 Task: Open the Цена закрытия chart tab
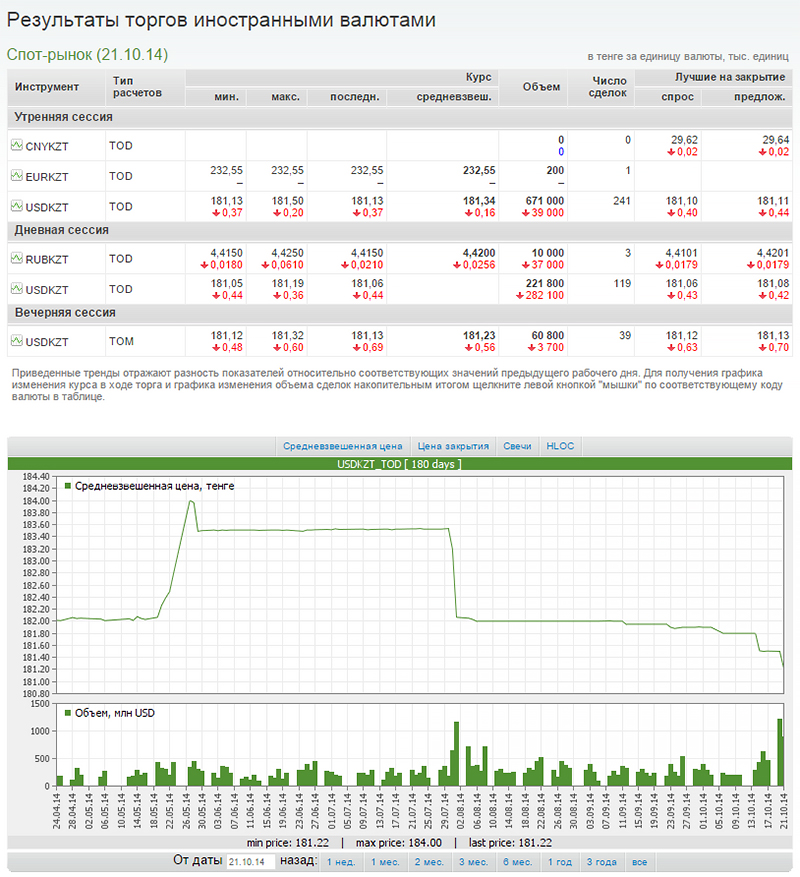(453, 446)
